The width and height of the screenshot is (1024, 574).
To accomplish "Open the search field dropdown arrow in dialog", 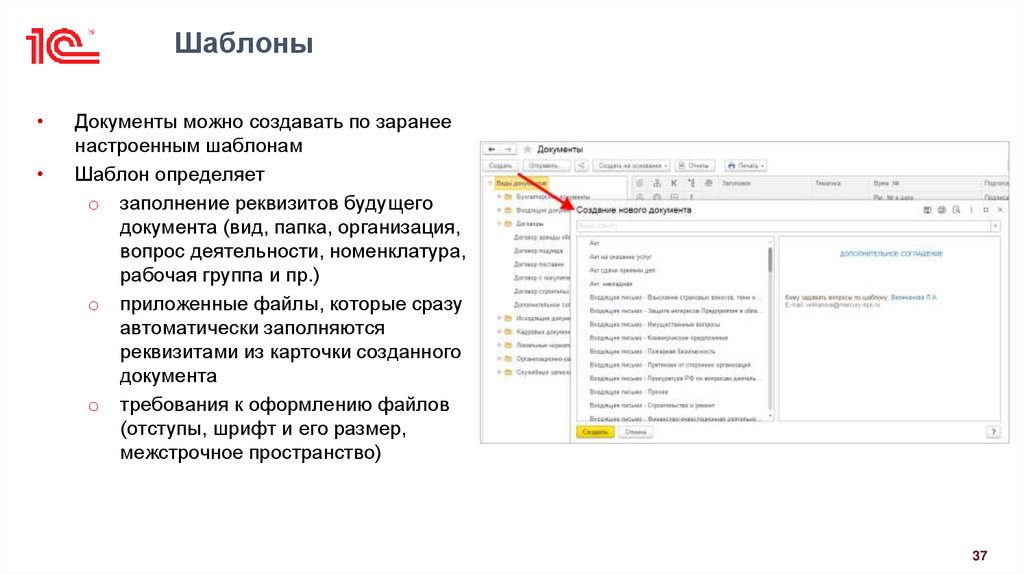I will click(995, 226).
